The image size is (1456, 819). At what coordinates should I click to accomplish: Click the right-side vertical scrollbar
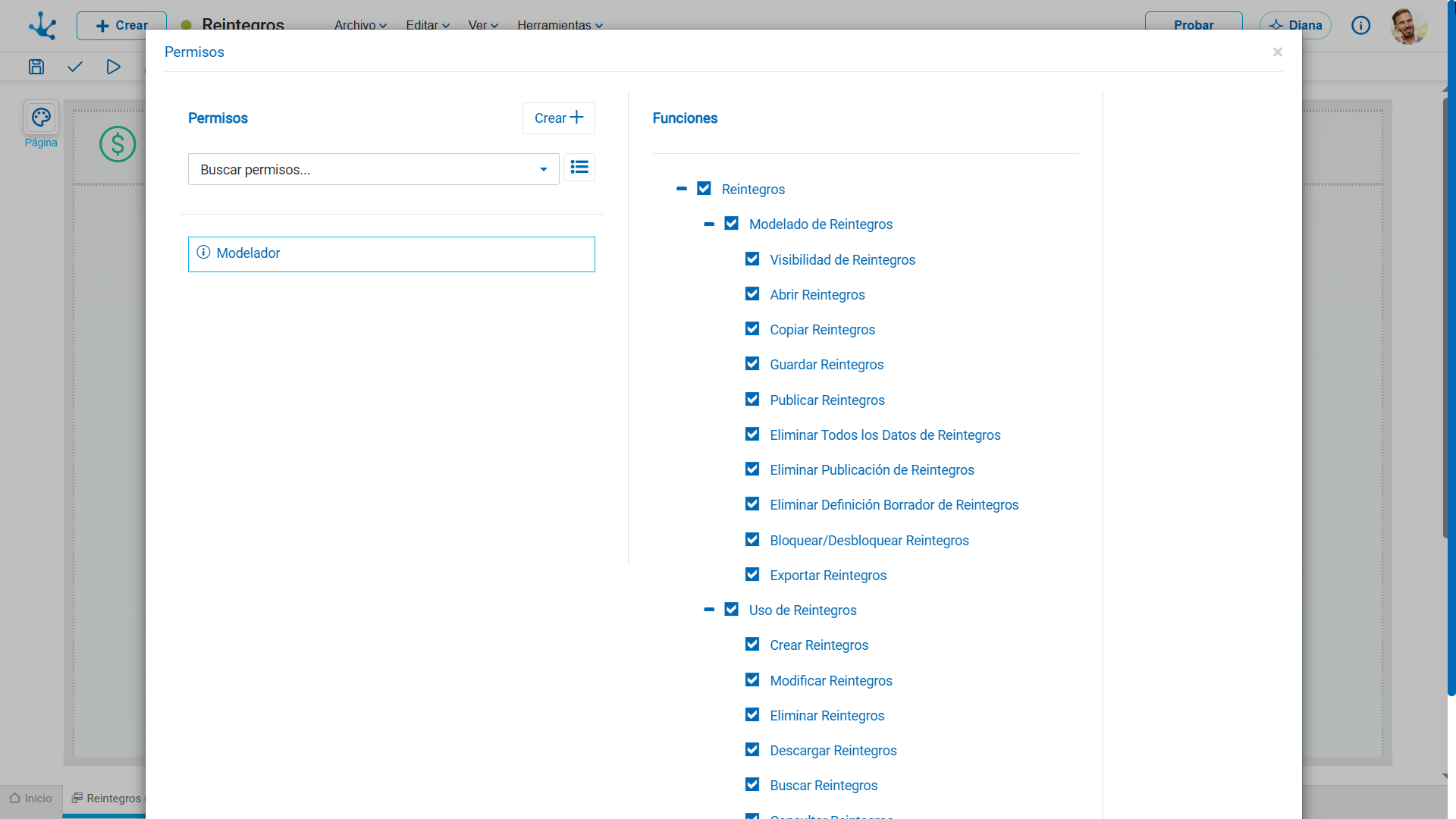(1451, 349)
